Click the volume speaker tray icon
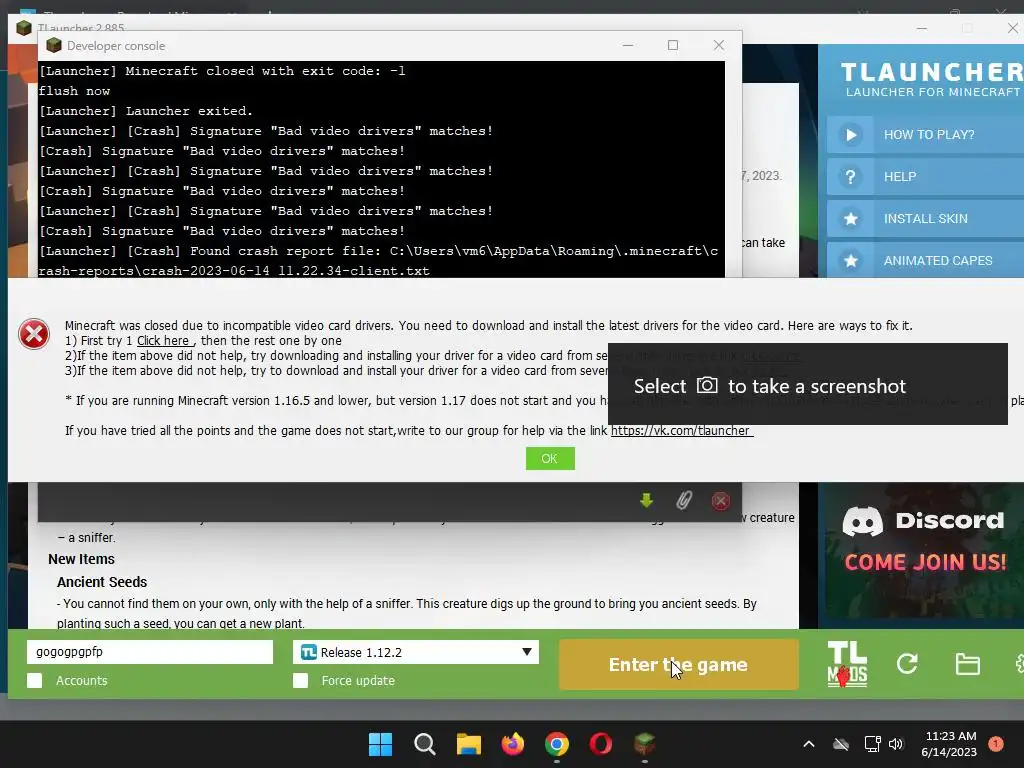 pyautogui.click(x=896, y=744)
